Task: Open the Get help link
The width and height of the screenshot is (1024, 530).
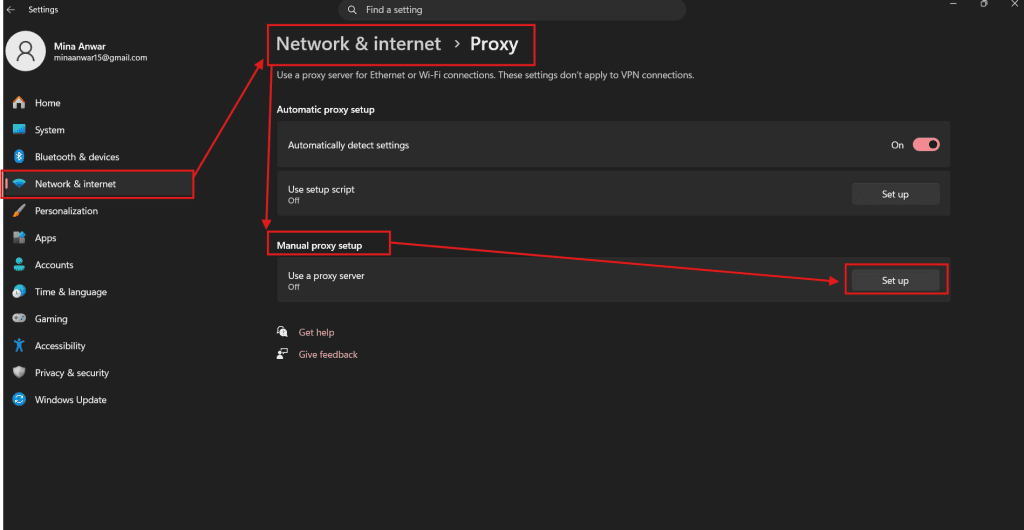Action: coord(316,332)
